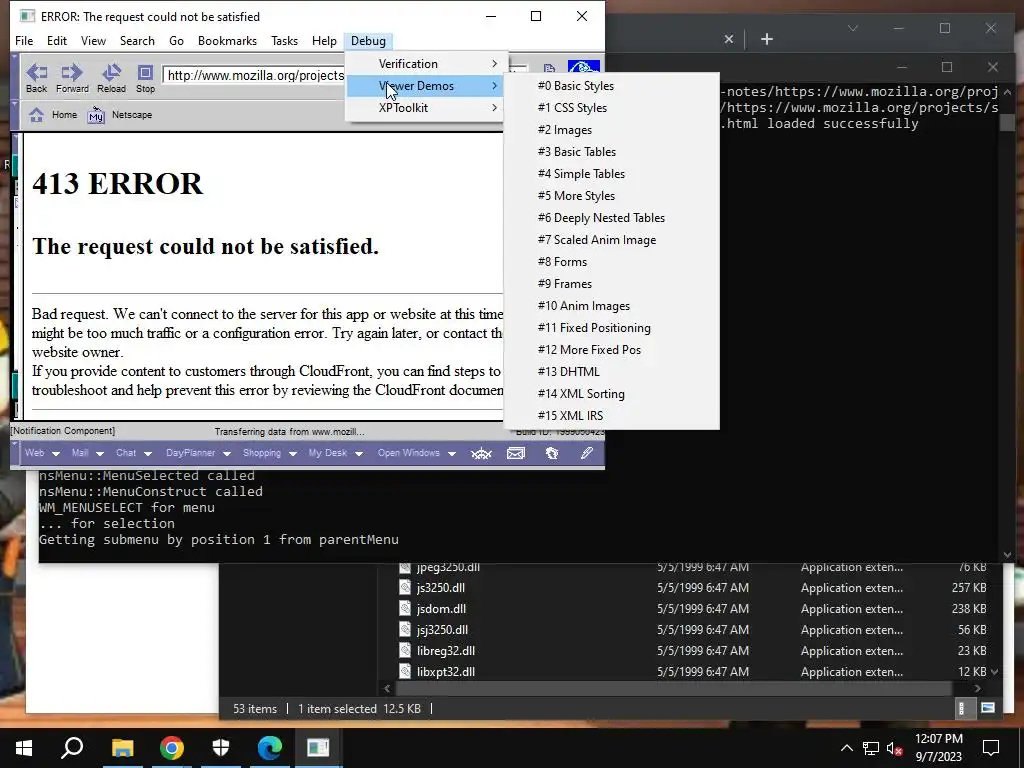This screenshot has height=768, width=1024.
Task: Select #0 Basic Styles demo
Action: [x=612, y=86]
